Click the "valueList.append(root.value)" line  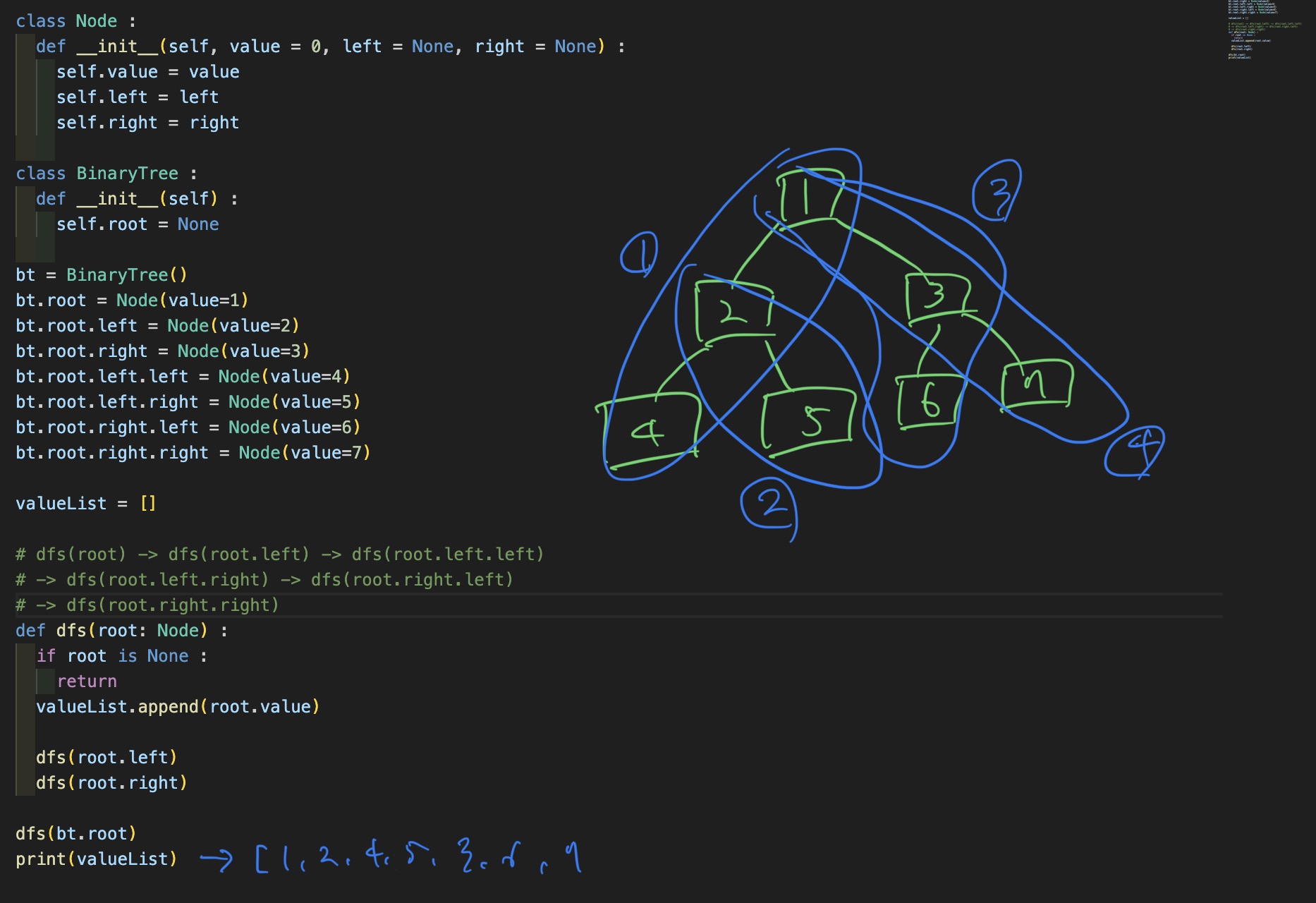pos(178,707)
